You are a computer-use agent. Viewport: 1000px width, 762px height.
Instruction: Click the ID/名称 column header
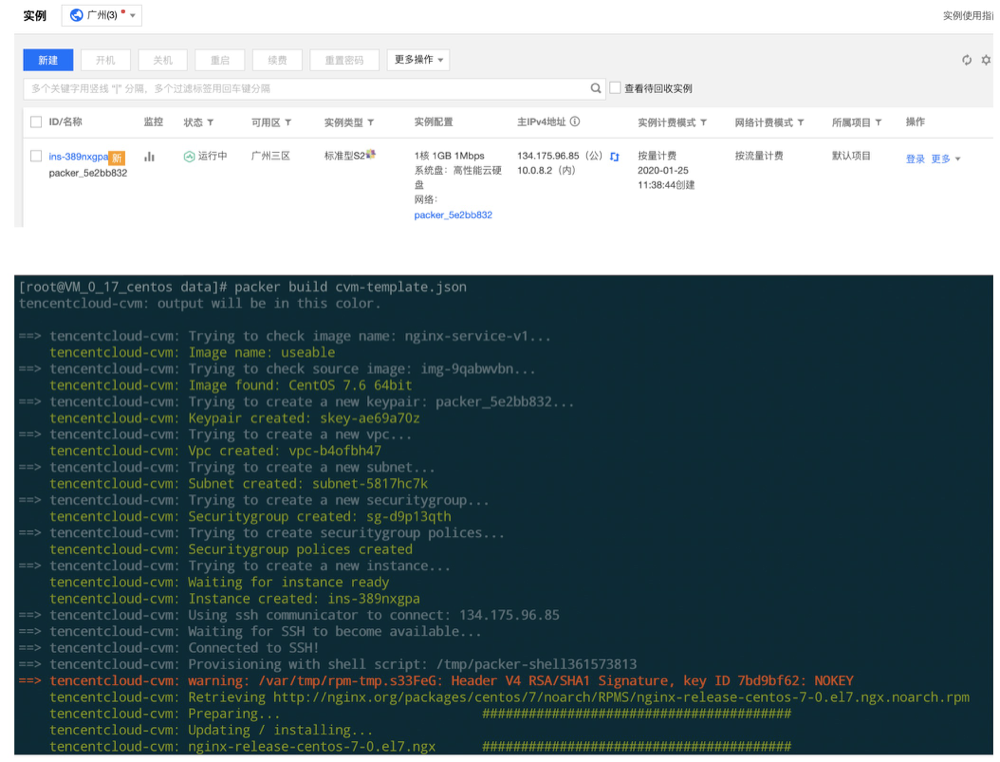[65, 122]
